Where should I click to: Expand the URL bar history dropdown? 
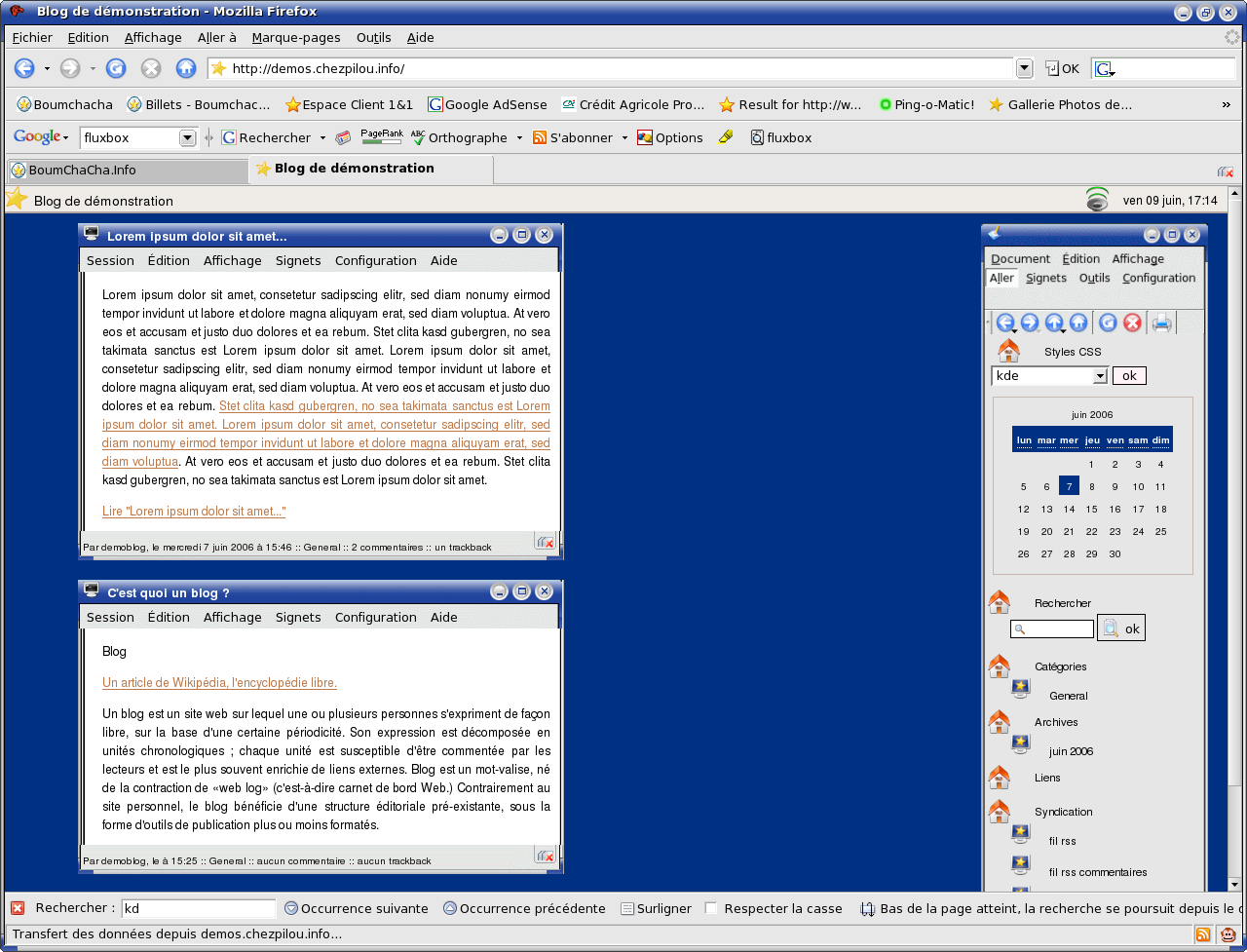[x=1024, y=68]
